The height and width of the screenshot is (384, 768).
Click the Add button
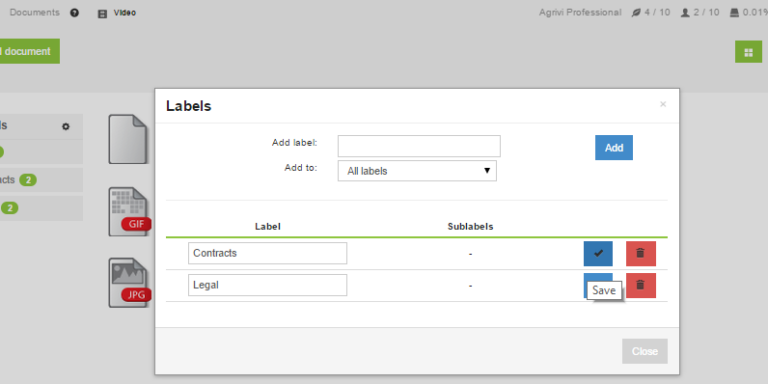(x=614, y=147)
